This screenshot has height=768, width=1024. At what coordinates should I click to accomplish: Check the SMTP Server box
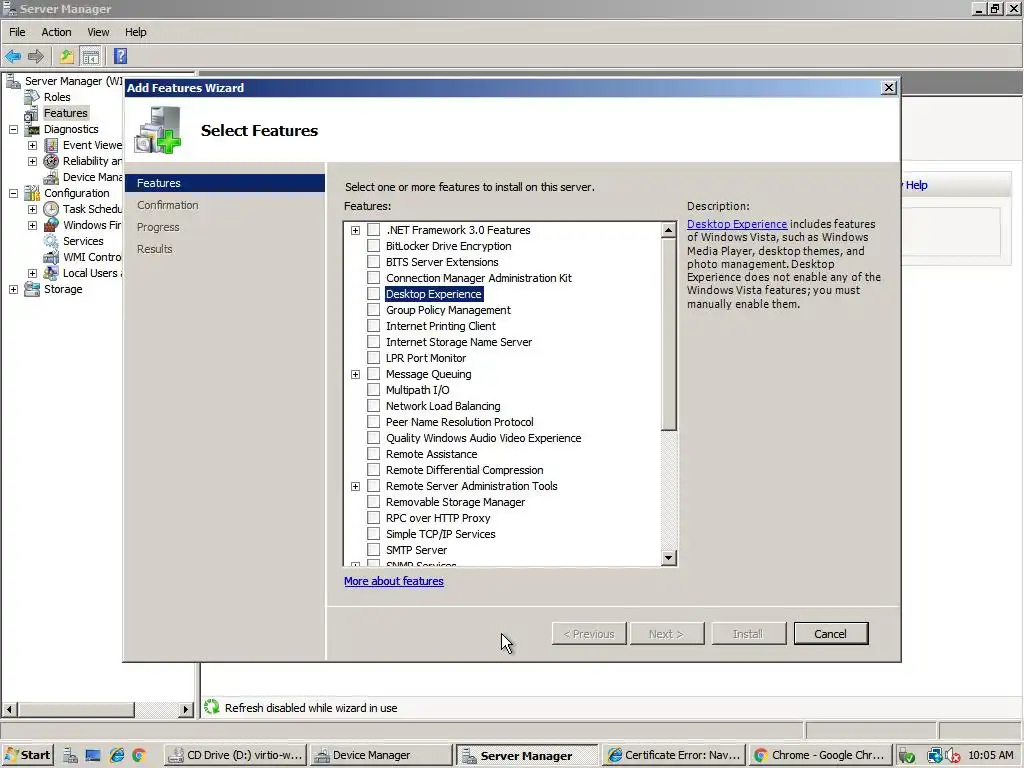click(374, 550)
